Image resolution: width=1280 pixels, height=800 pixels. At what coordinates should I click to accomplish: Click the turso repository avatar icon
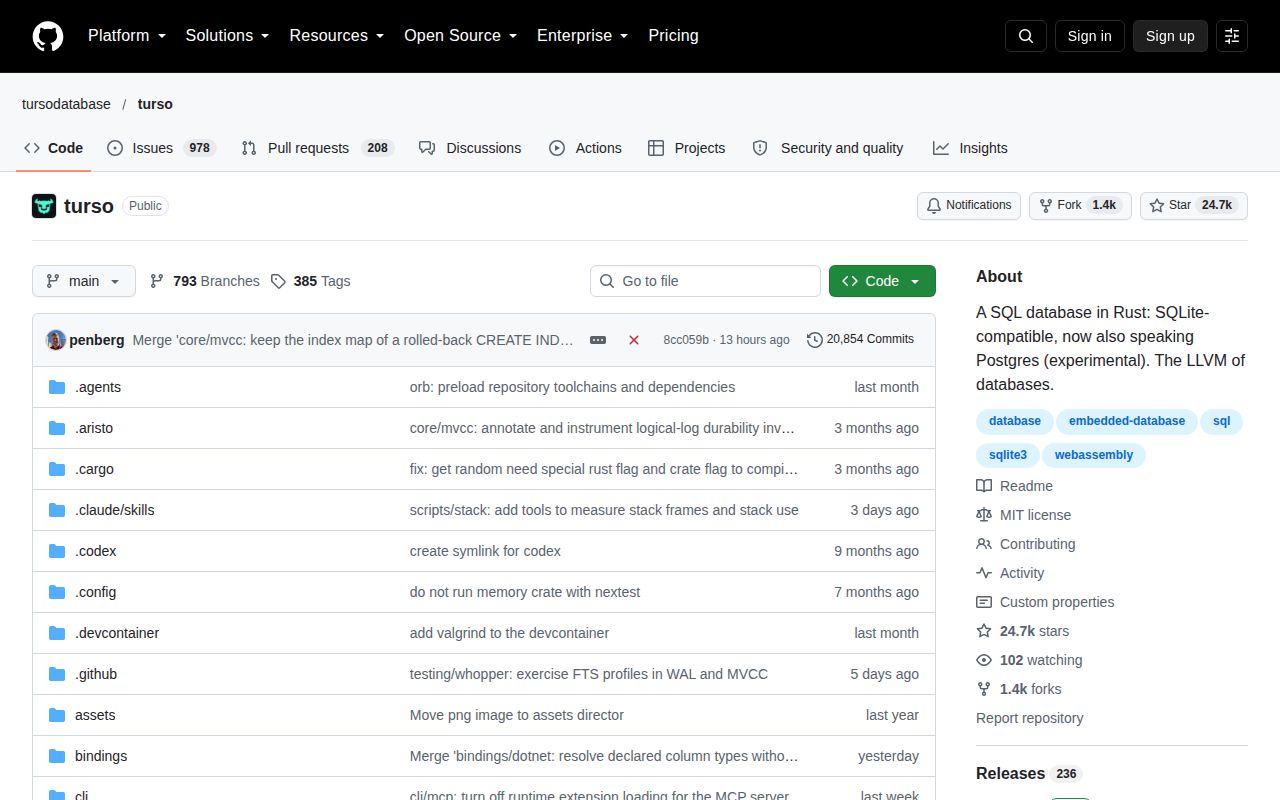click(x=44, y=206)
